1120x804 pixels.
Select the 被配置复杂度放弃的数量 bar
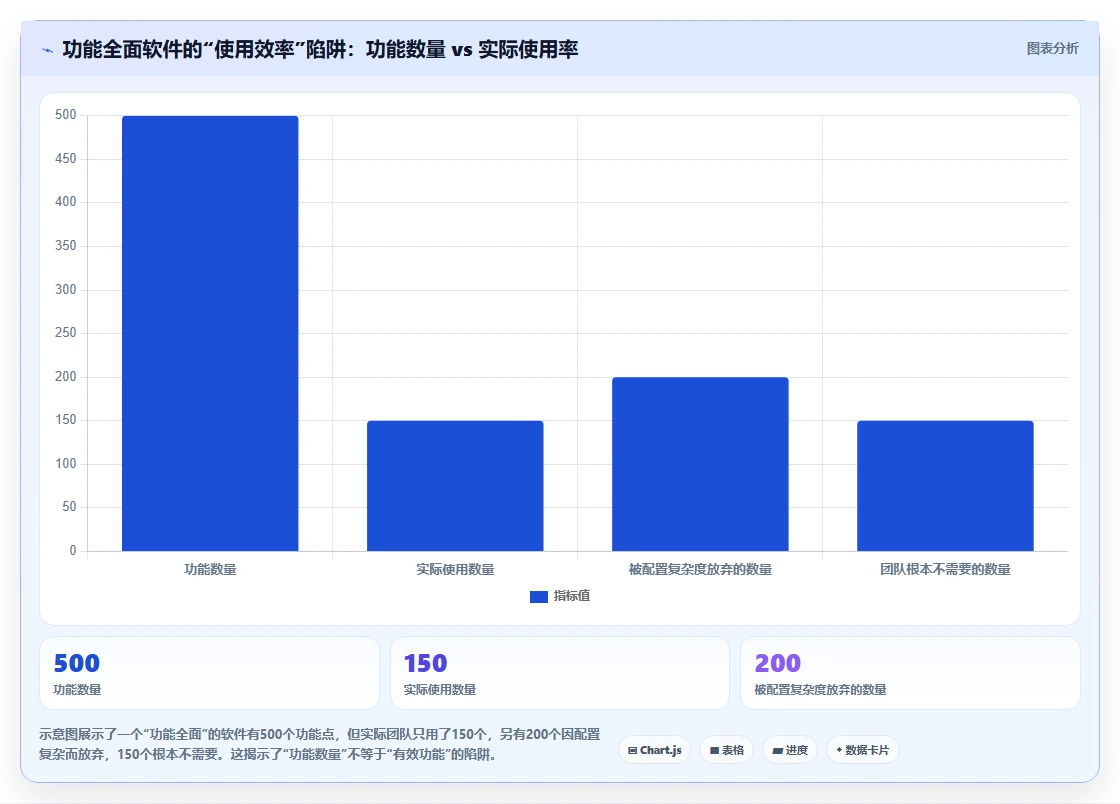700,464
